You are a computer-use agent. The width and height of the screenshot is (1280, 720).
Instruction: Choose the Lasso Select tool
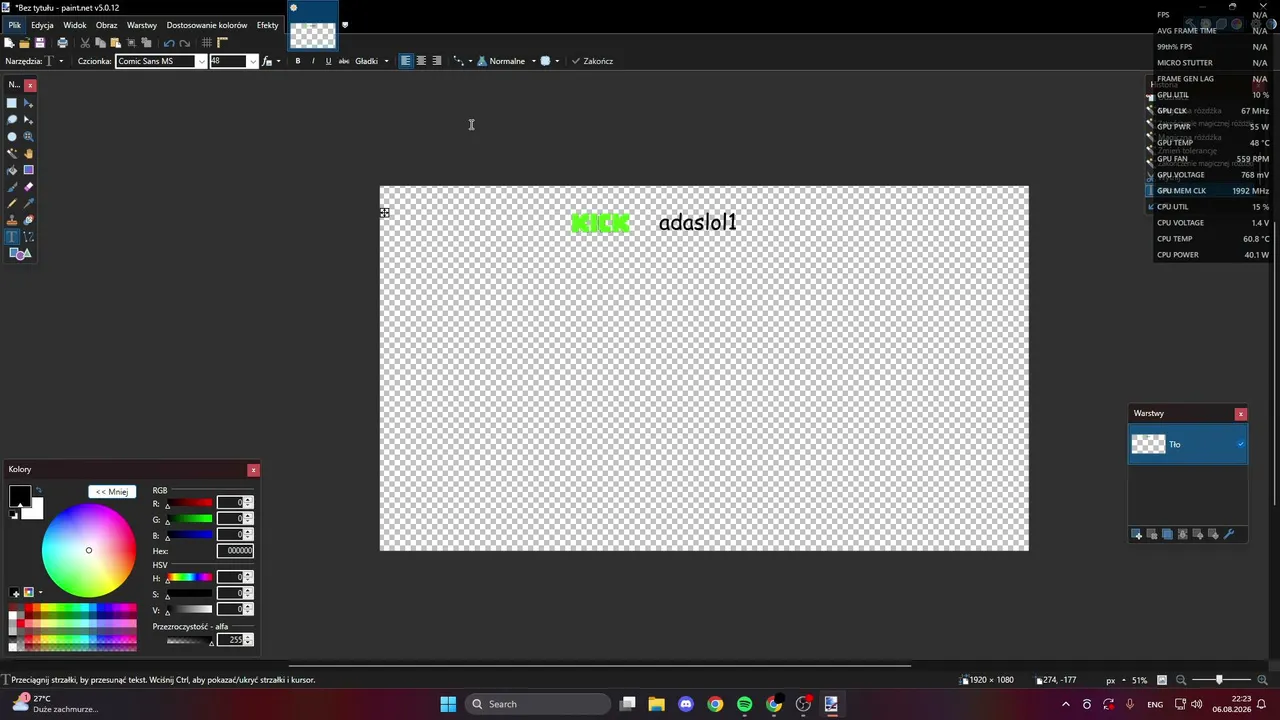(x=12, y=120)
